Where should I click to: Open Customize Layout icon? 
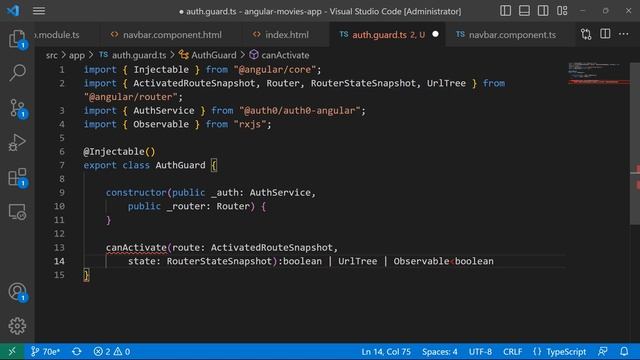[x=562, y=11]
